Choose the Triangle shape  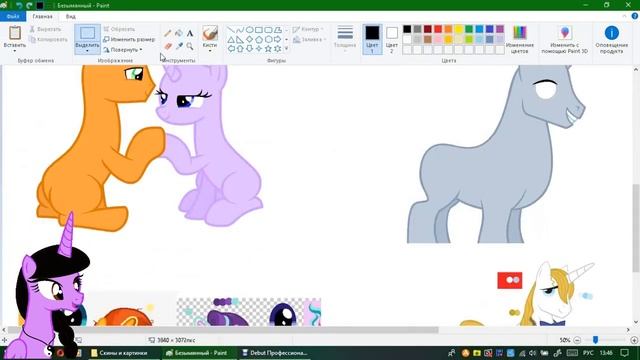click(231, 40)
